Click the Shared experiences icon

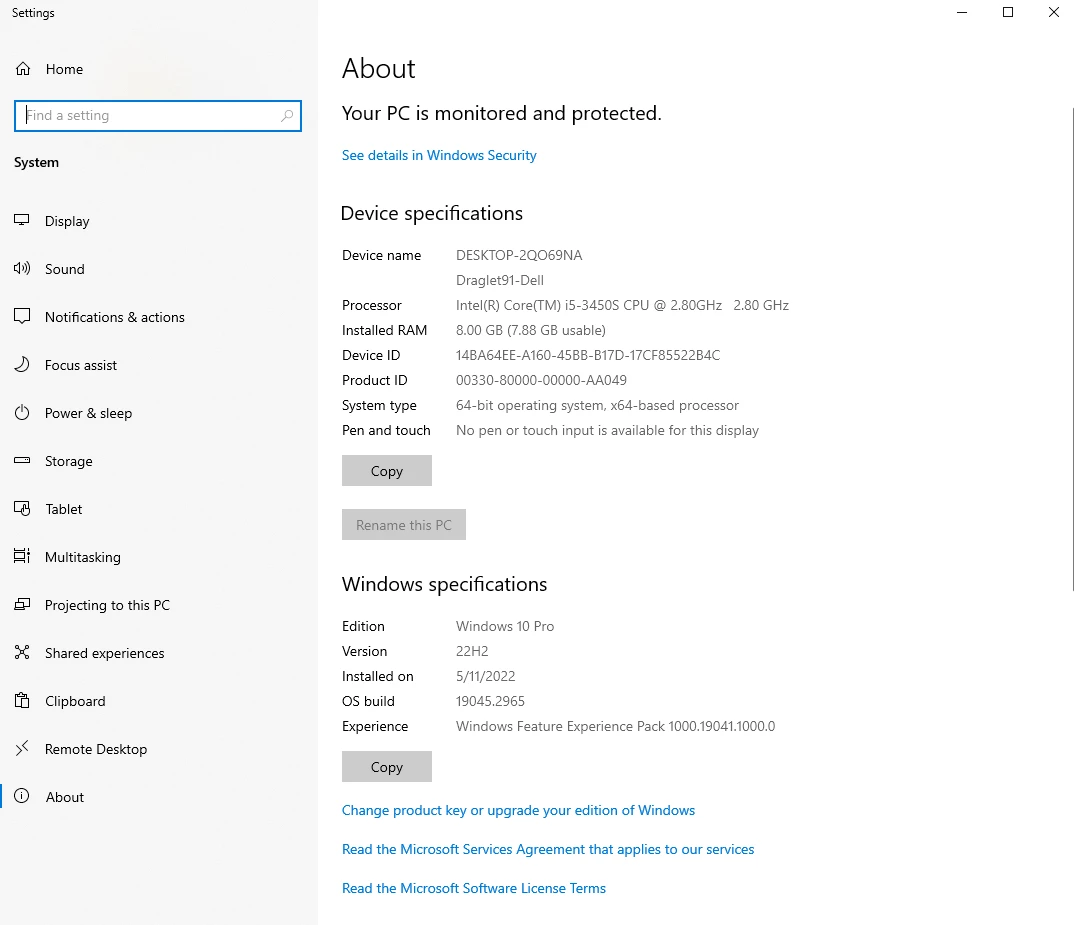22,652
